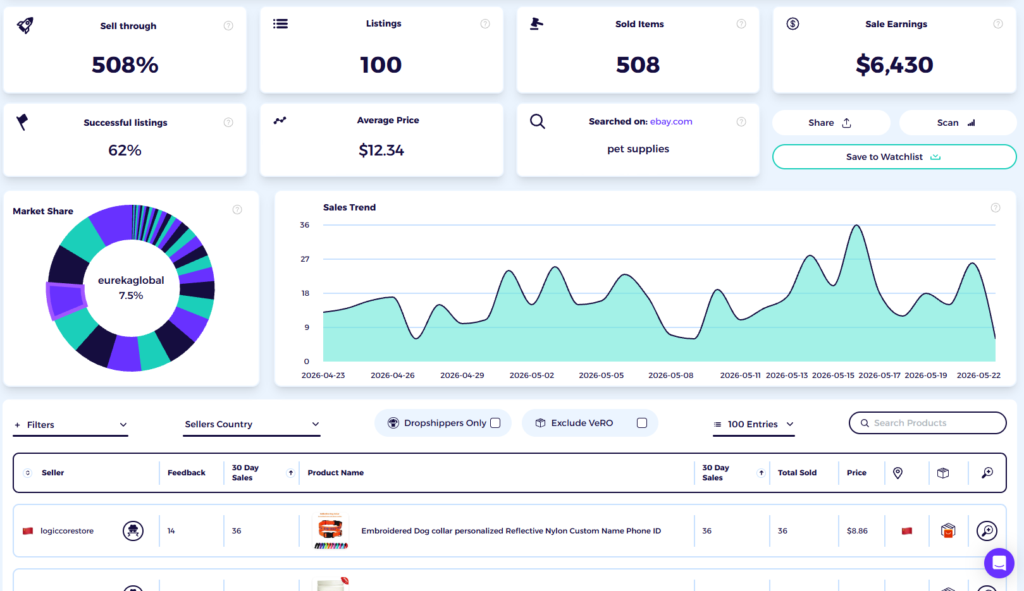Click the Price column header

(x=856, y=473)
